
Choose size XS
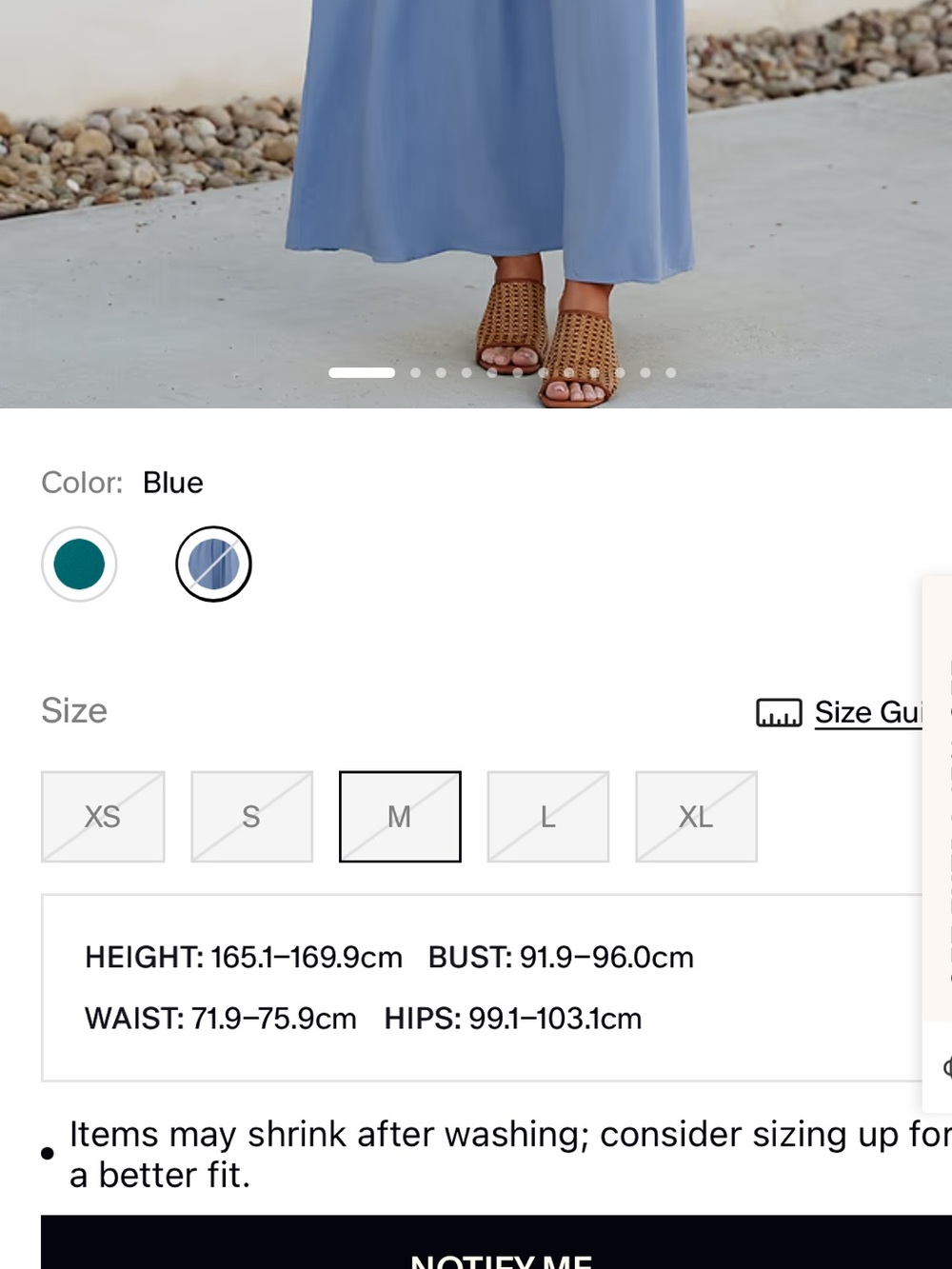103,817
